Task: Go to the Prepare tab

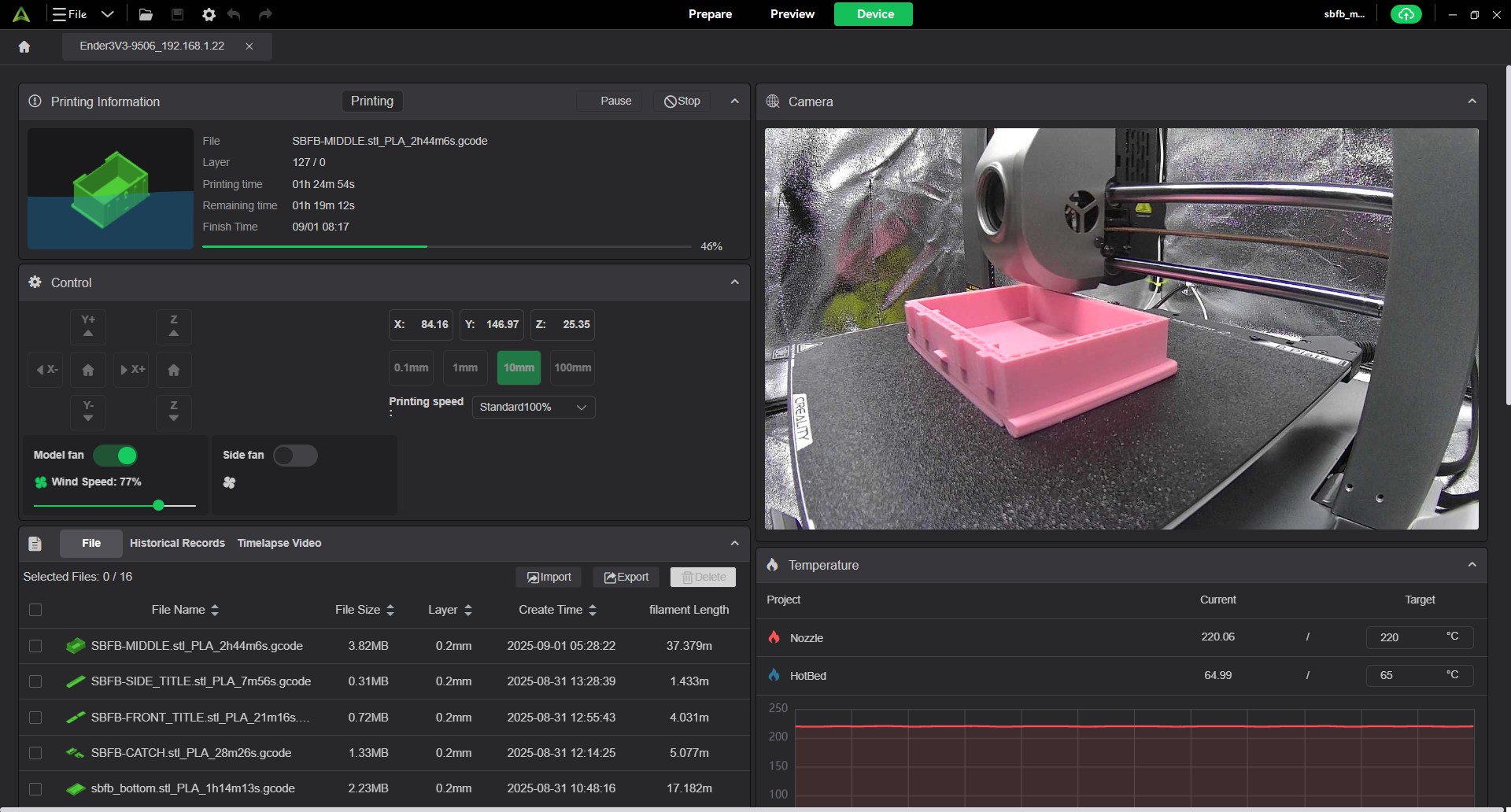Action: 710,14
